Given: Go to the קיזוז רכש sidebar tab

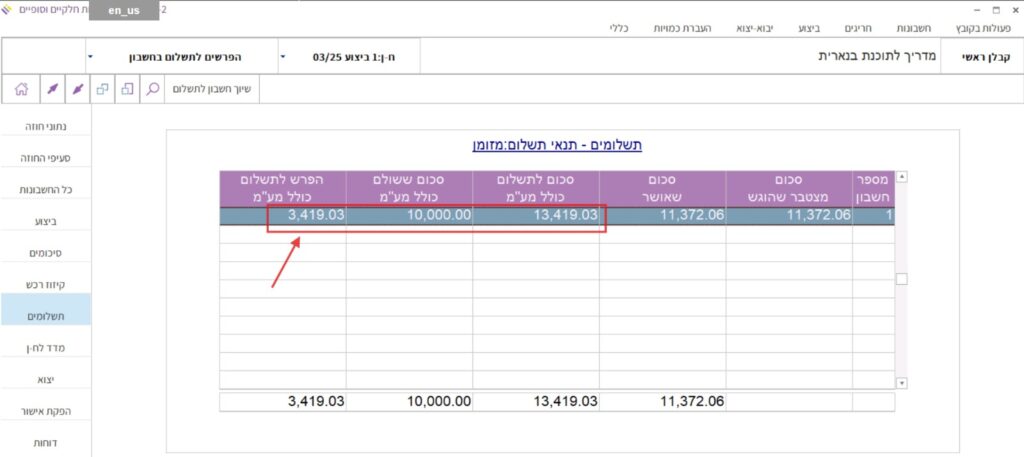Looking at the screenshot, I should (x=46, y=283).
